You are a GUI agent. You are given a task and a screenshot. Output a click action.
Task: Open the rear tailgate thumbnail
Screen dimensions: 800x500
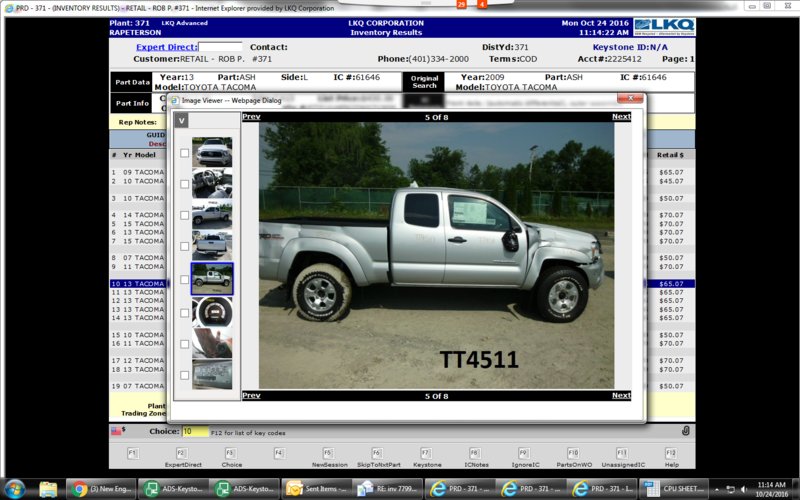[x=212, y=245]
